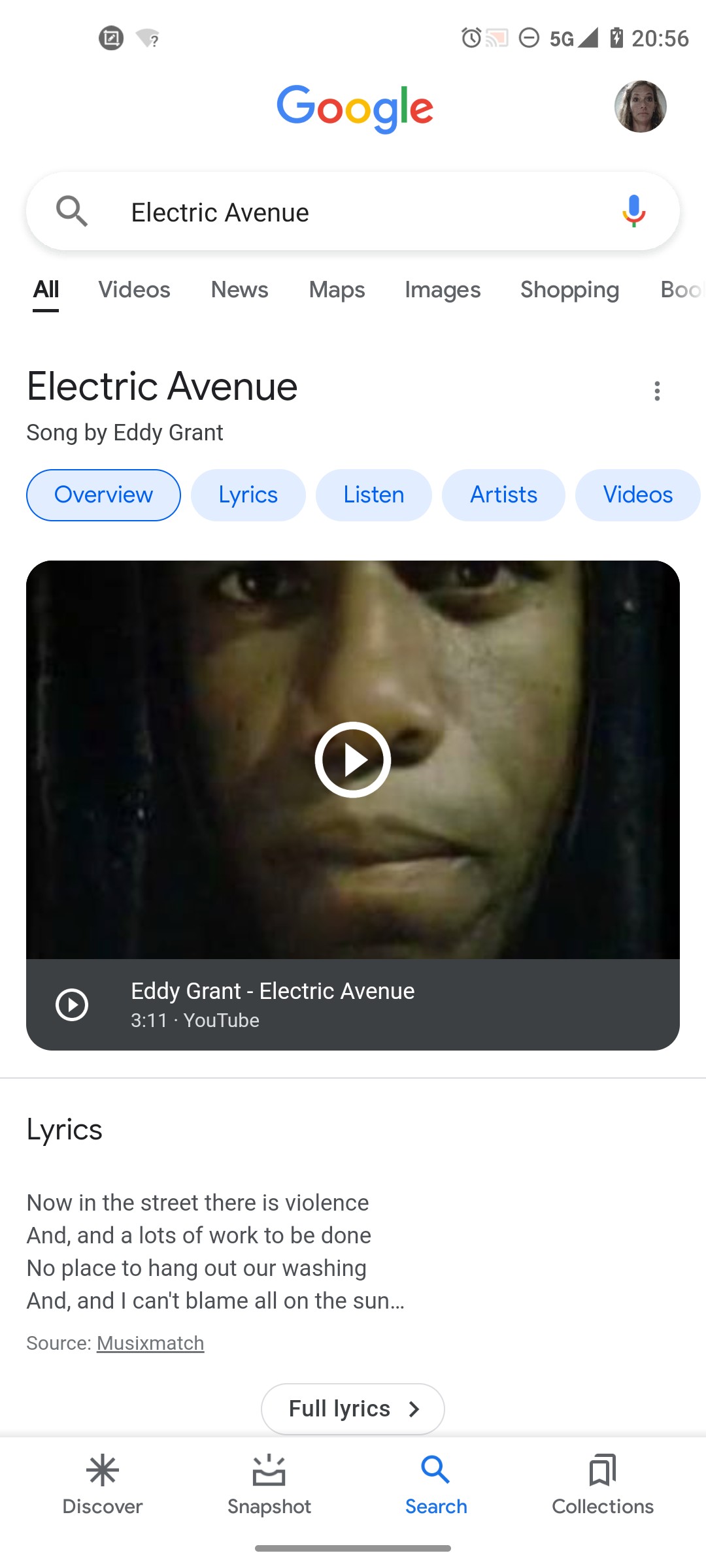Switch to the Videos search tab

point(134,289)
